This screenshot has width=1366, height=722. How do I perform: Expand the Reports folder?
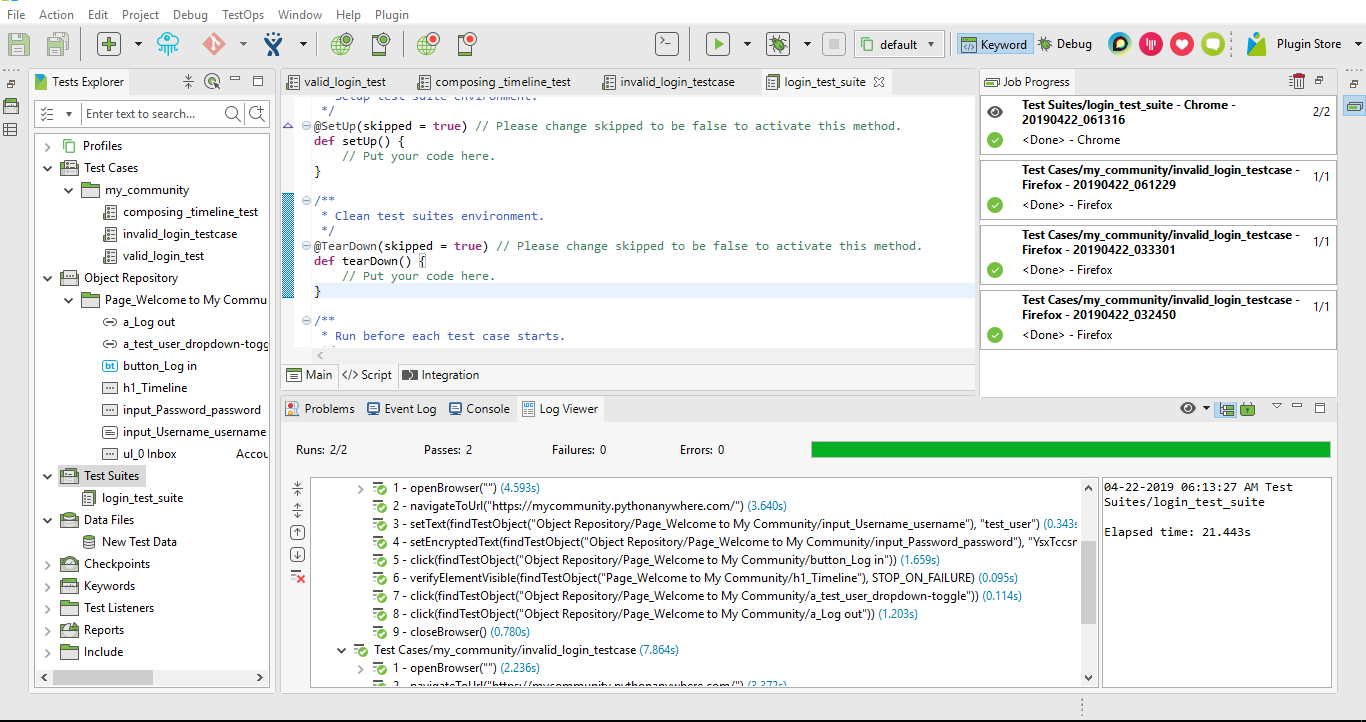pos(48,630)
